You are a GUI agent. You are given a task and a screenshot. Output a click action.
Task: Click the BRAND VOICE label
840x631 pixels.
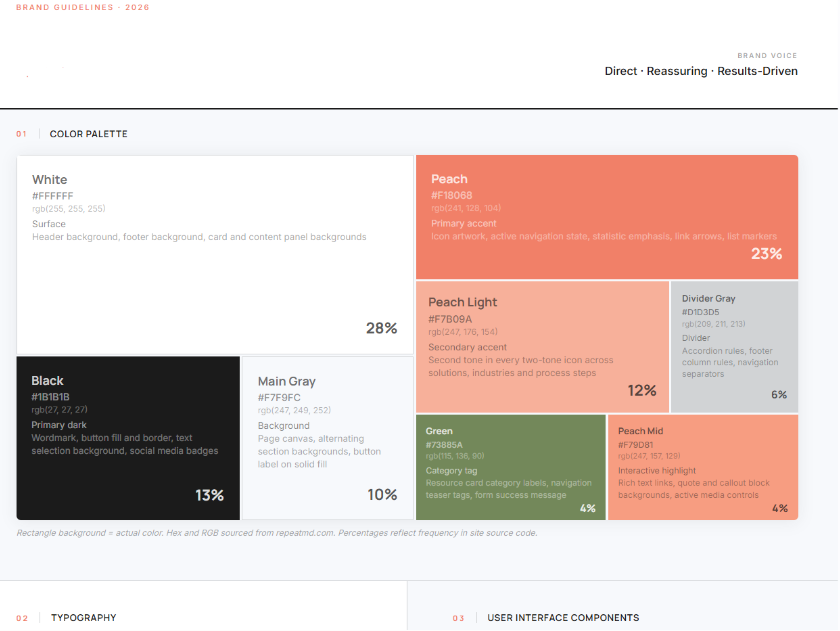767,56
